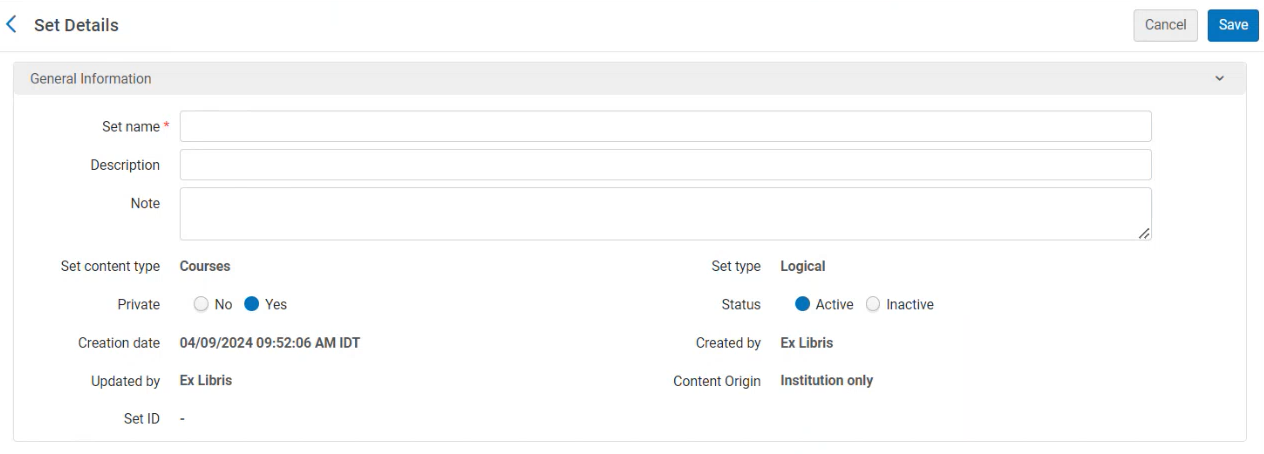Image resolution: width=1264 pixels, height=454 pixels.
Task: Click Ex Libris next to Updated by
Action: [206, 381]
